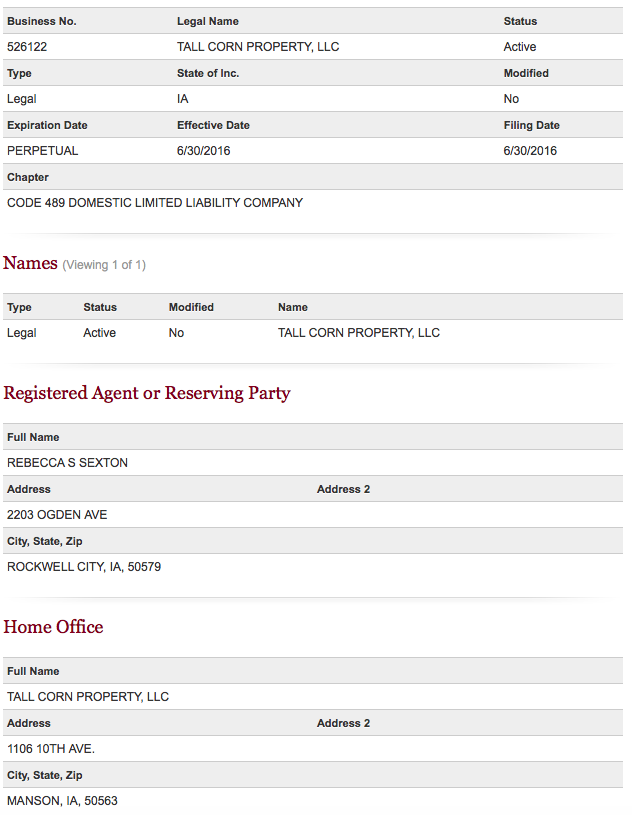Click ROCKWELL CITY, IA, 50579 text
The width and height of the screenshot is (632, 815).
point(84,567)
